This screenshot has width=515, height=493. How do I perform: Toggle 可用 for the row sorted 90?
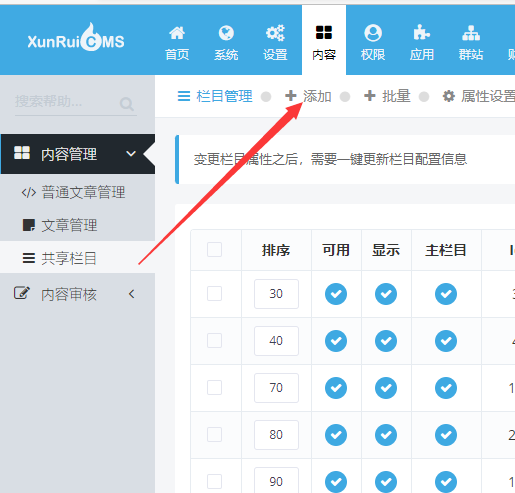pos(336,482)
